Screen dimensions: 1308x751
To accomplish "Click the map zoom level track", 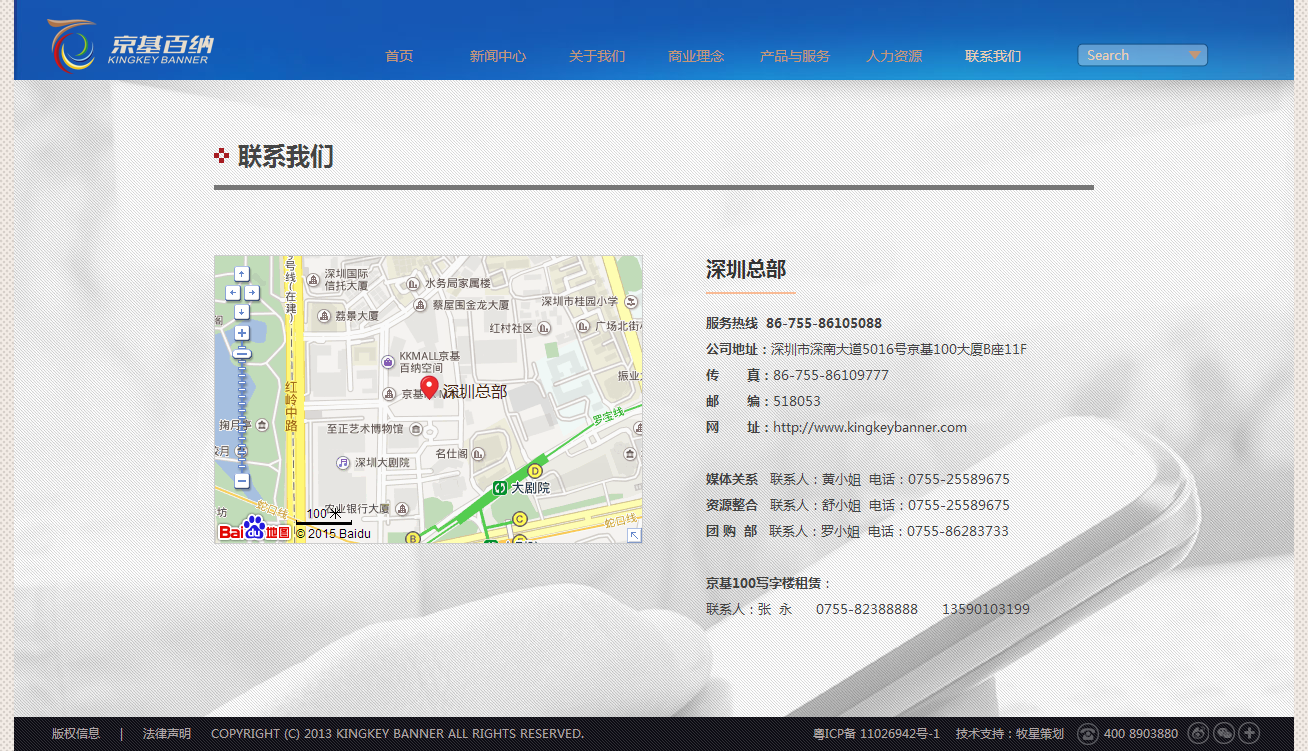I will tap(241, 407).
